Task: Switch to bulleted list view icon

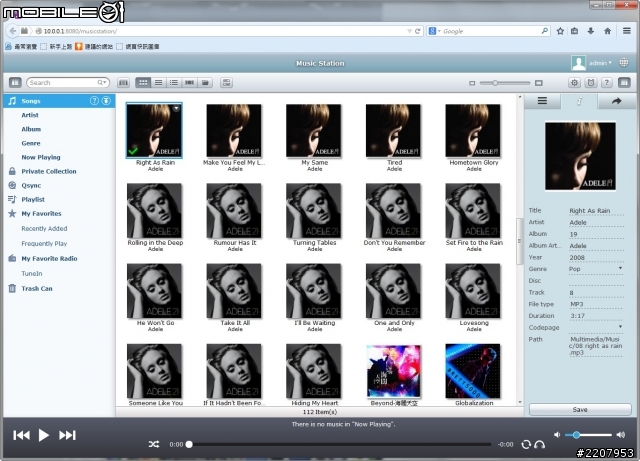Action: (x=174, y=82)
